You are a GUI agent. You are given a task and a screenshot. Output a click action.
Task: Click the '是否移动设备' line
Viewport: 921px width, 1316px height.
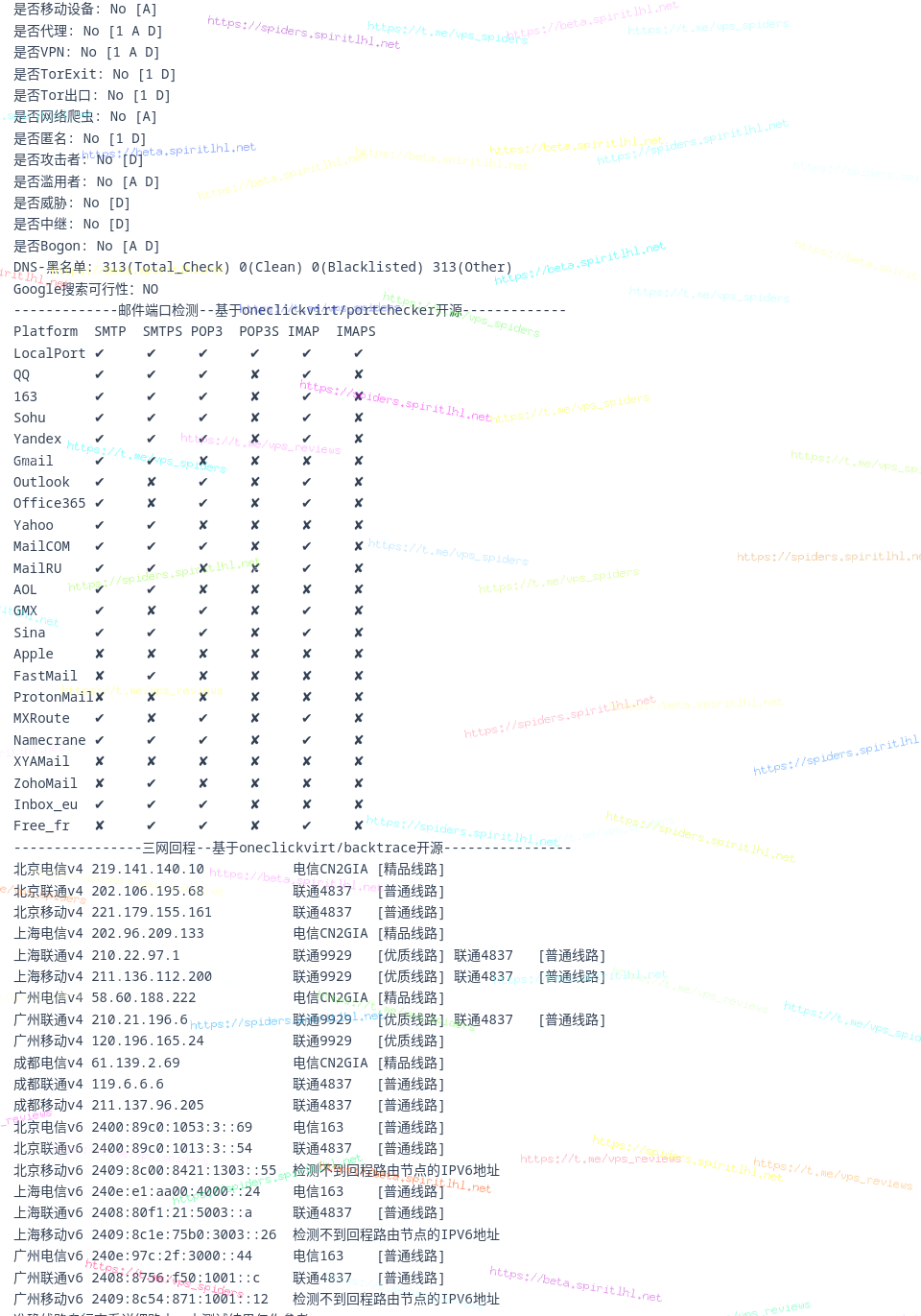(85, 10)
